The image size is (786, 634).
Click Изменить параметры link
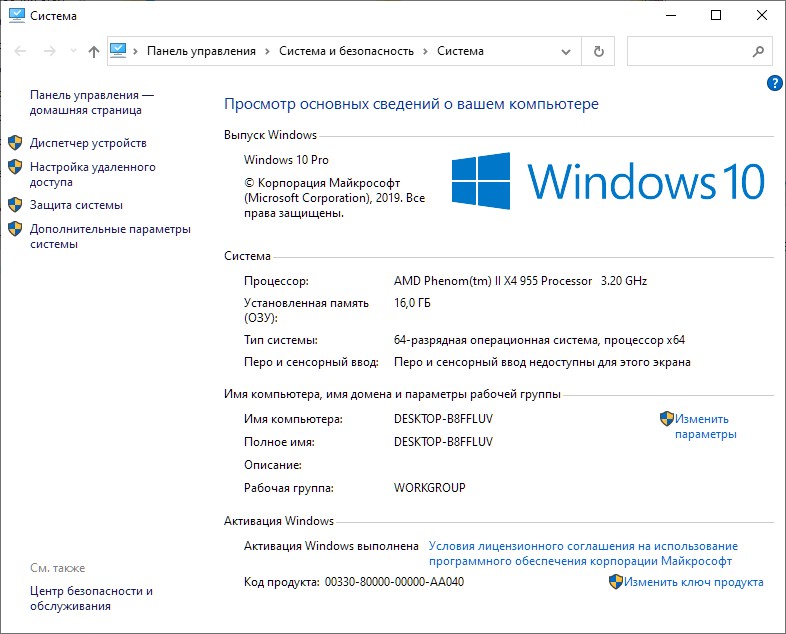point(706,427)
